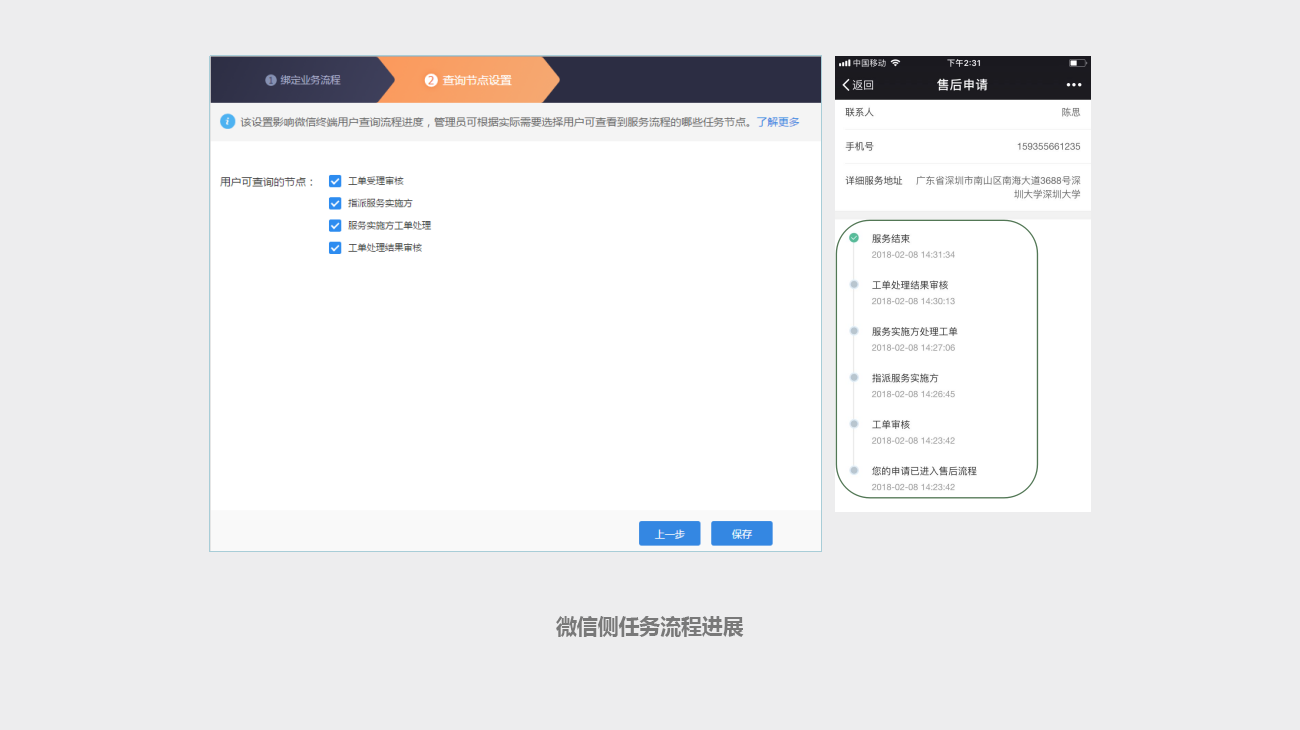Click the 保存 button
Image resolution: width=1300 pixels, height=730 pixels.
tap(742, 534)
